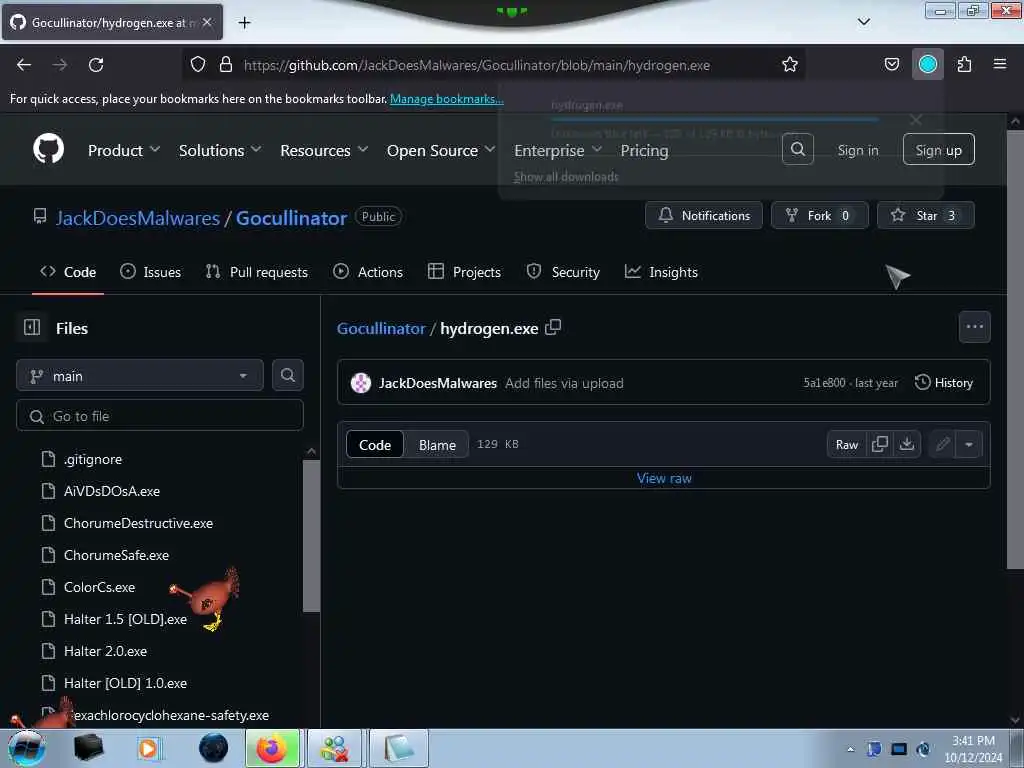Switch to the Pull requests tab
Viewport: 1024px width, 768px height.
tap(257, 272)
